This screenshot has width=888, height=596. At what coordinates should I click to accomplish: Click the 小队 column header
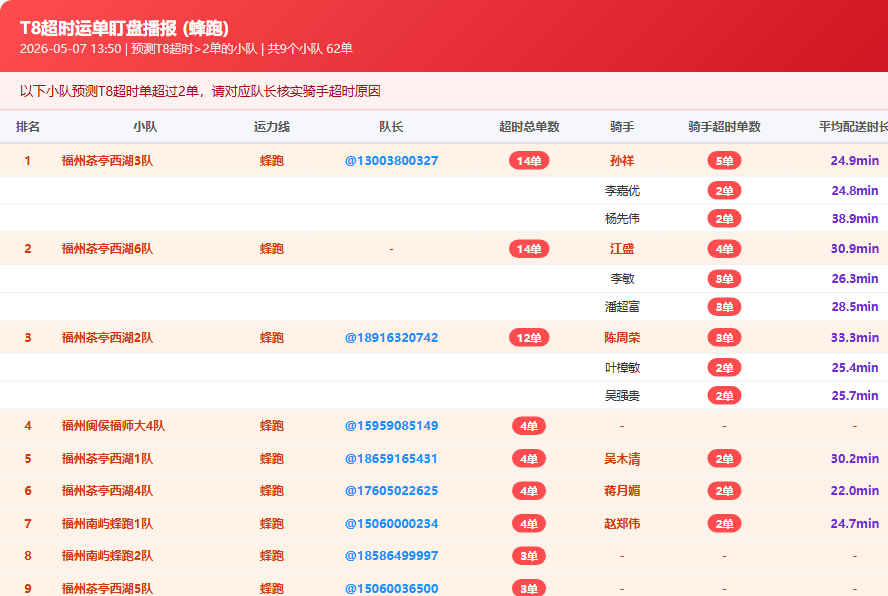(145, 127)
